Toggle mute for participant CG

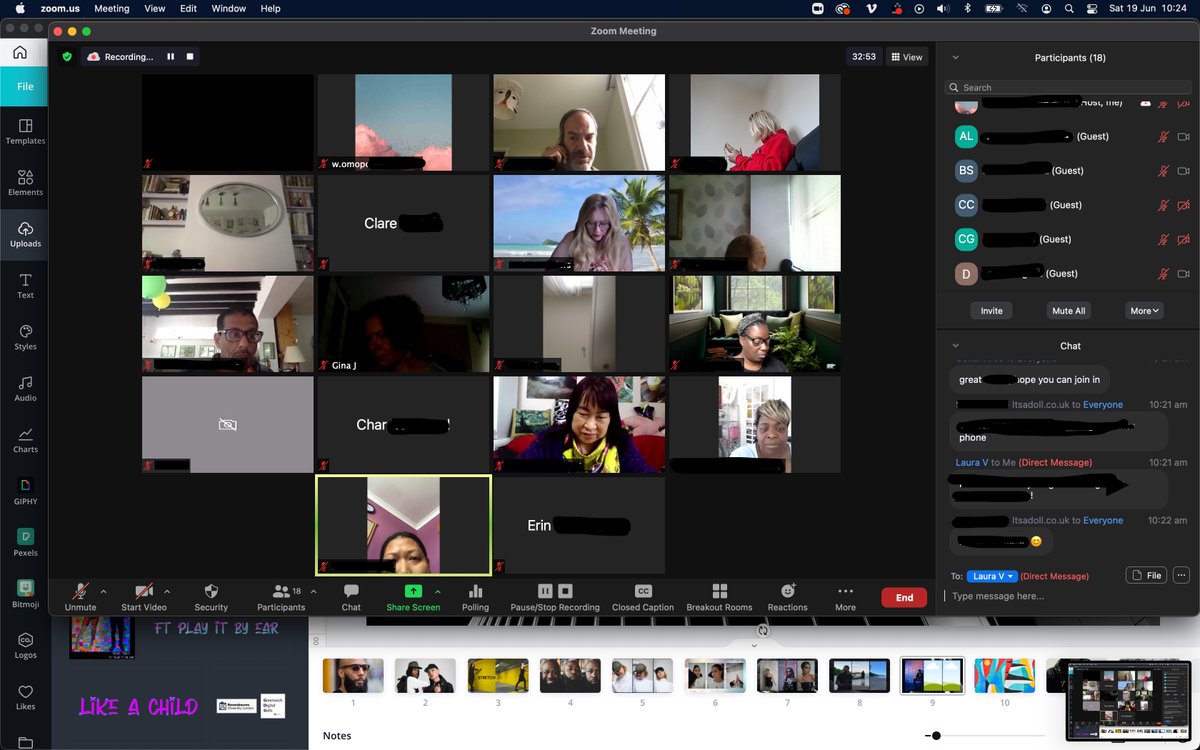(x=1163, y=239)
